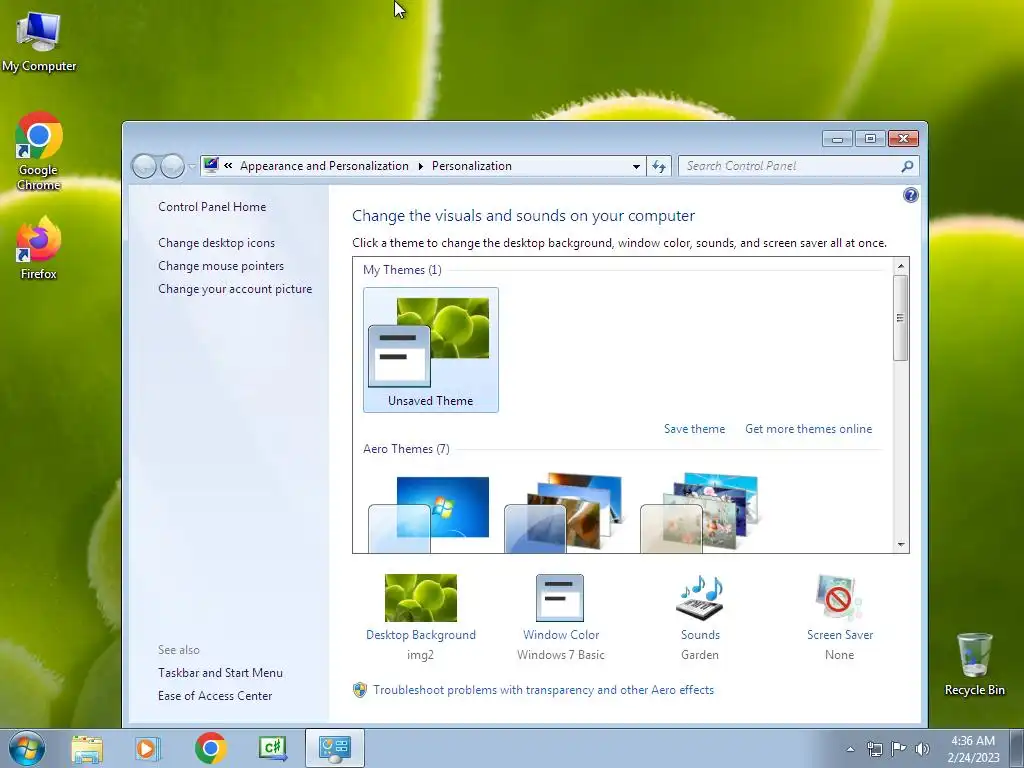Go to Control Panel Home
The width and height of the screenshot is (1024, 768).
212,207
